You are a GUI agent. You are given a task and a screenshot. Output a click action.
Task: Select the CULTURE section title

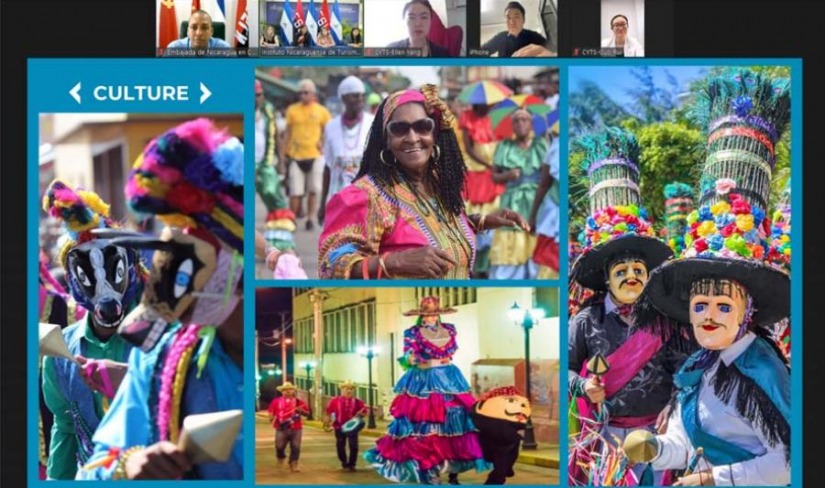point(140,93)
